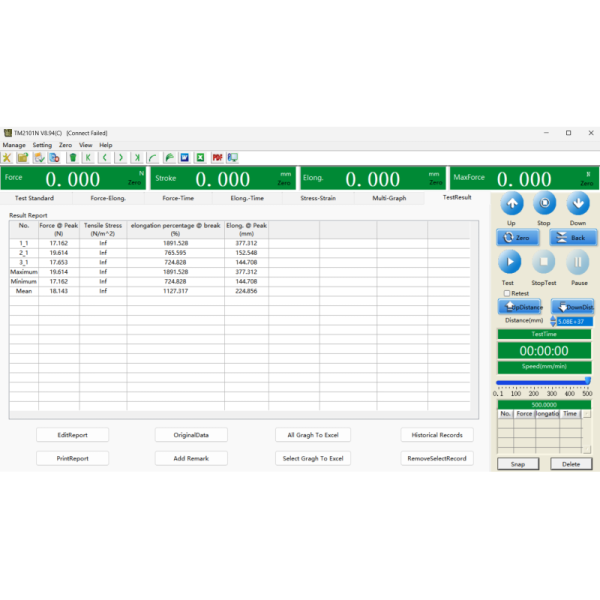Click the speed slider track near 200
Image resolution: width=600 pixels, height=600 pixels.
pyautogui.click(x=533, y=383)
